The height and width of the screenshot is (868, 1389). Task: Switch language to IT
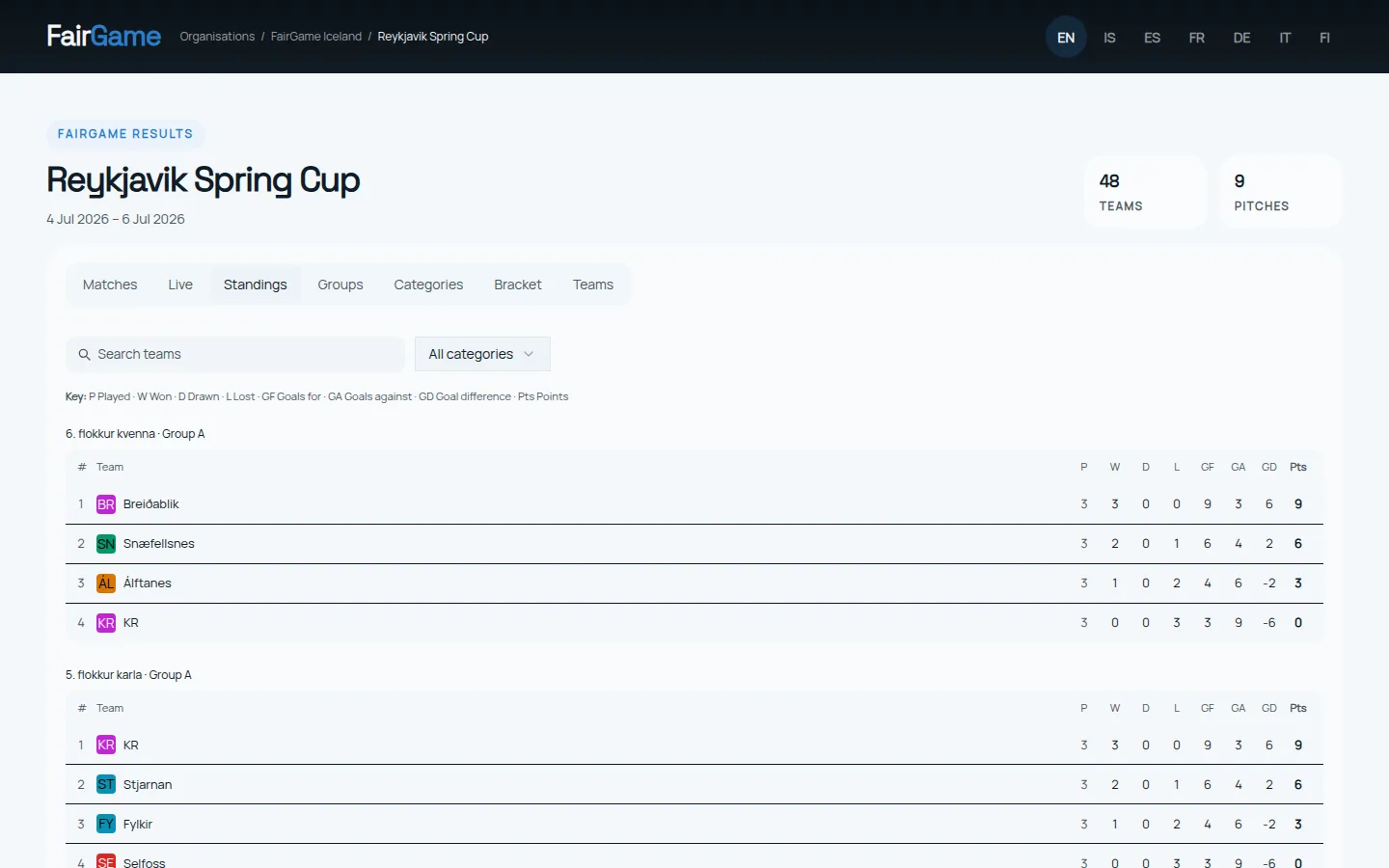[x=1285, y=38]
